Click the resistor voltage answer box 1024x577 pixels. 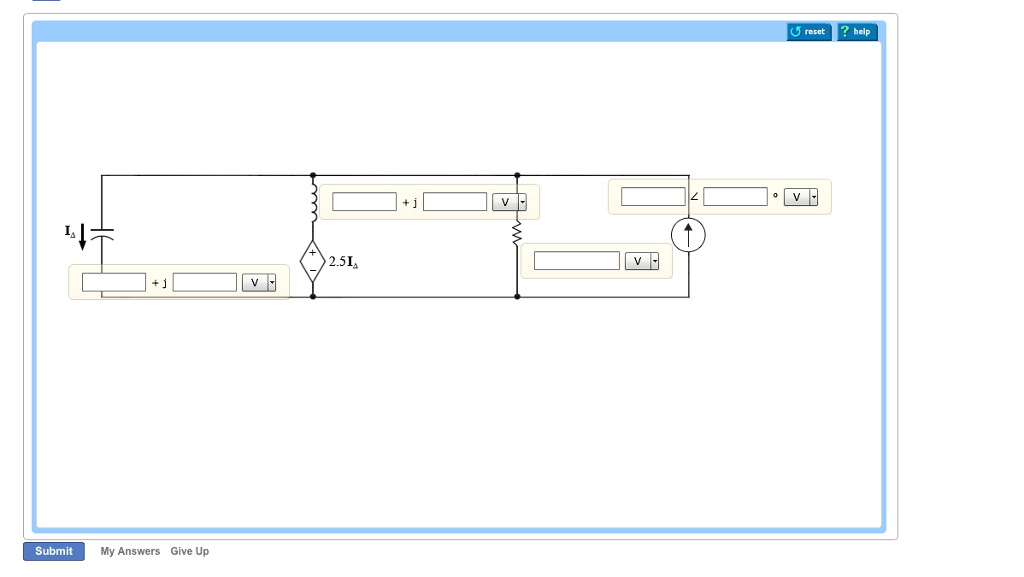pyautogui.click(x=576, y=259)
